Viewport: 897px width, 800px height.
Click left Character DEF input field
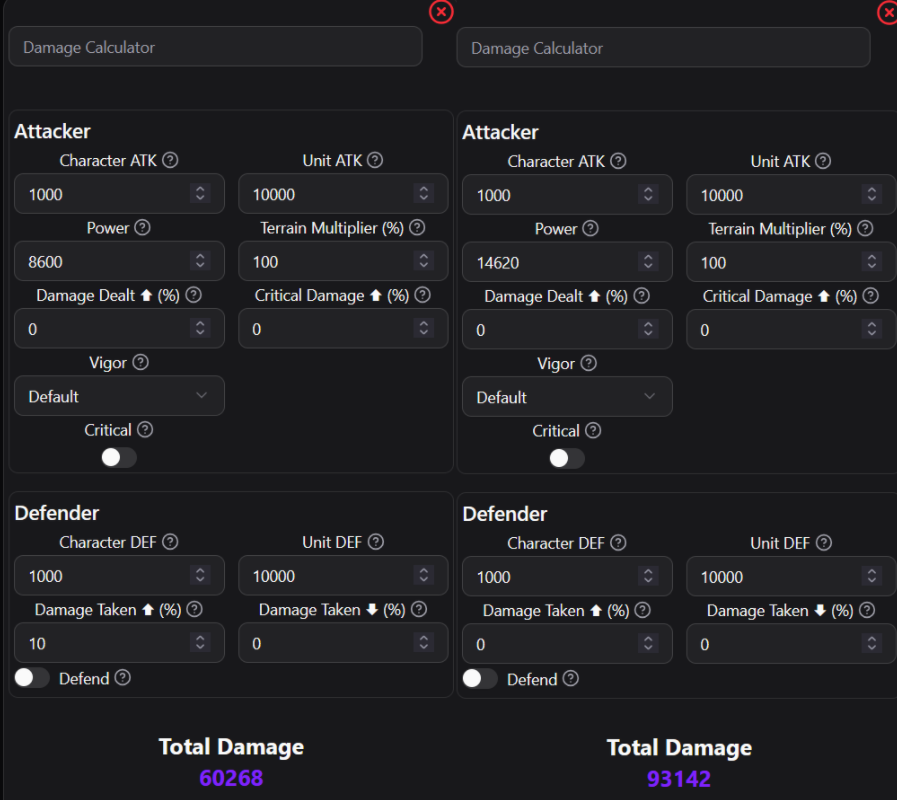click(119, 575)
